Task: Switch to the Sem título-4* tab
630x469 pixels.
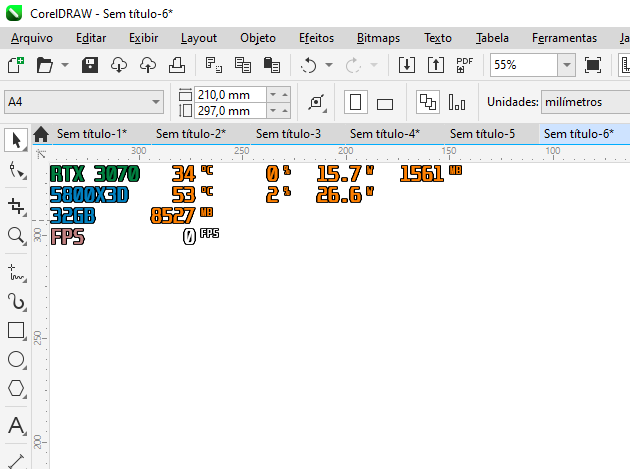Action: click(385, 134)
